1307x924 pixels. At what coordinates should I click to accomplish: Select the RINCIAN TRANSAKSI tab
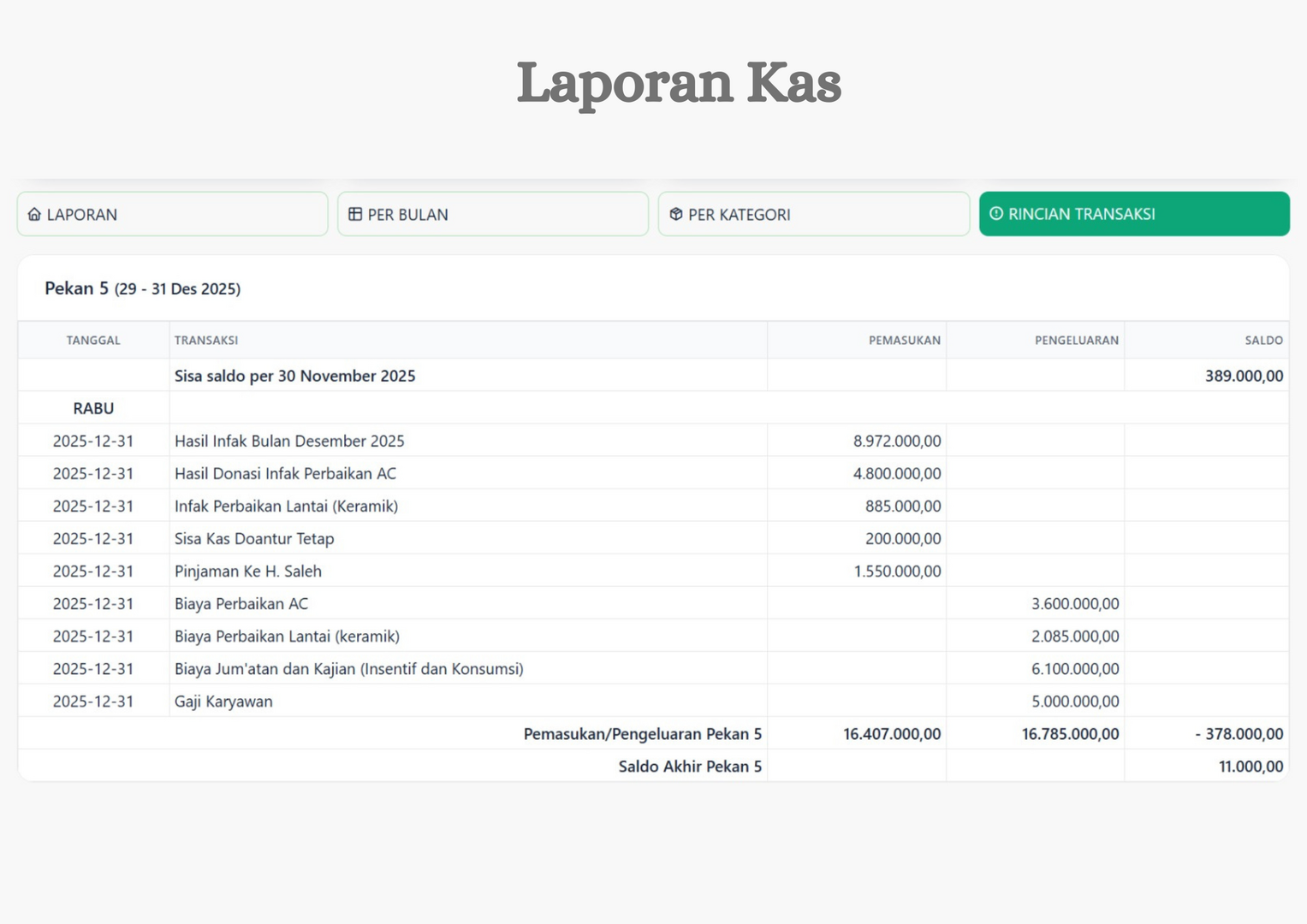(x=1134, y=214)
